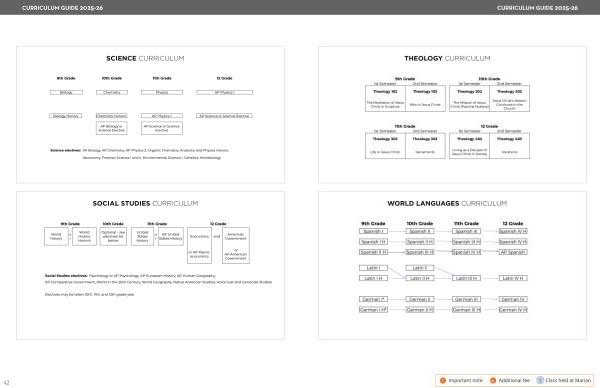
Task: Click the left Curriculum Guide 2025-26 header
Action: 62,8
